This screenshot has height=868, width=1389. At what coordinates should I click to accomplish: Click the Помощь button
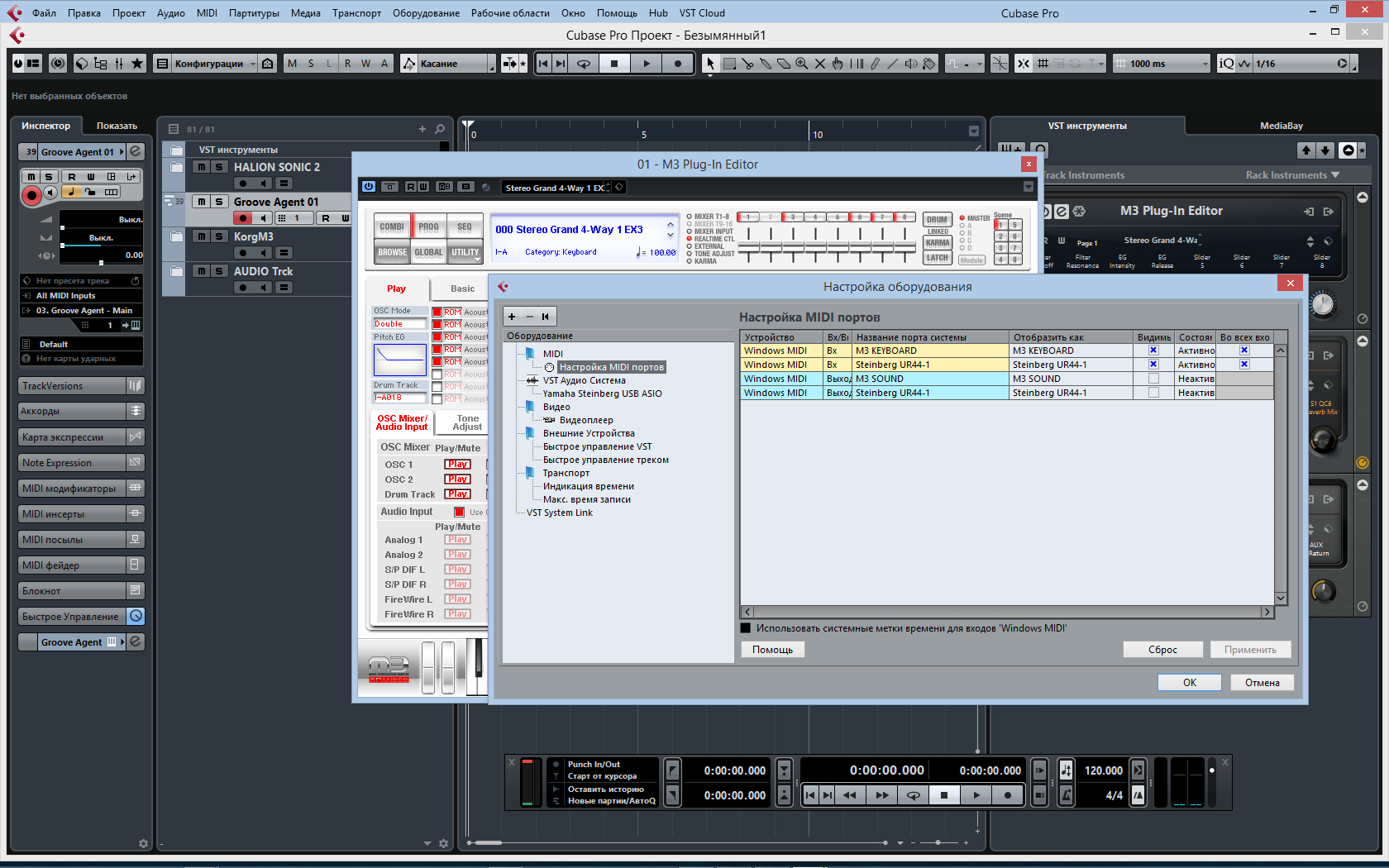[x=773, y=650]
